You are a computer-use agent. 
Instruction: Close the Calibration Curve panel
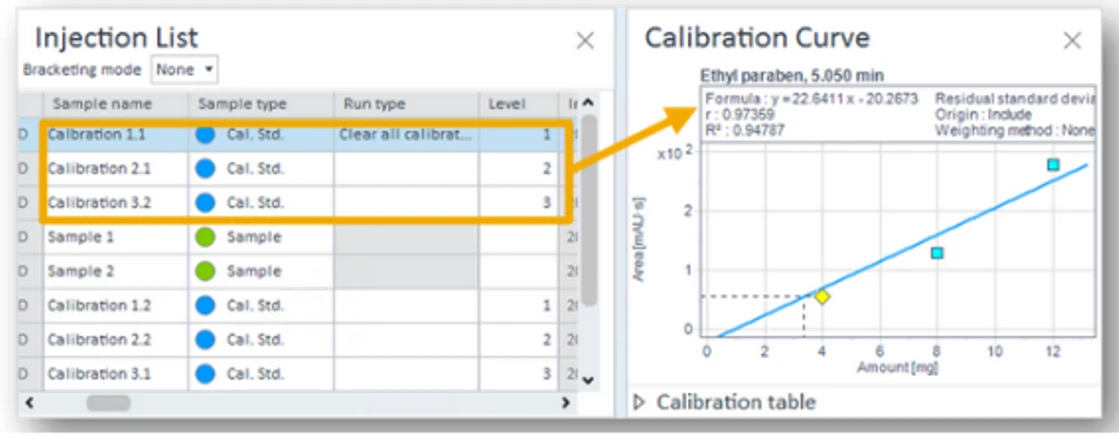1072,41
